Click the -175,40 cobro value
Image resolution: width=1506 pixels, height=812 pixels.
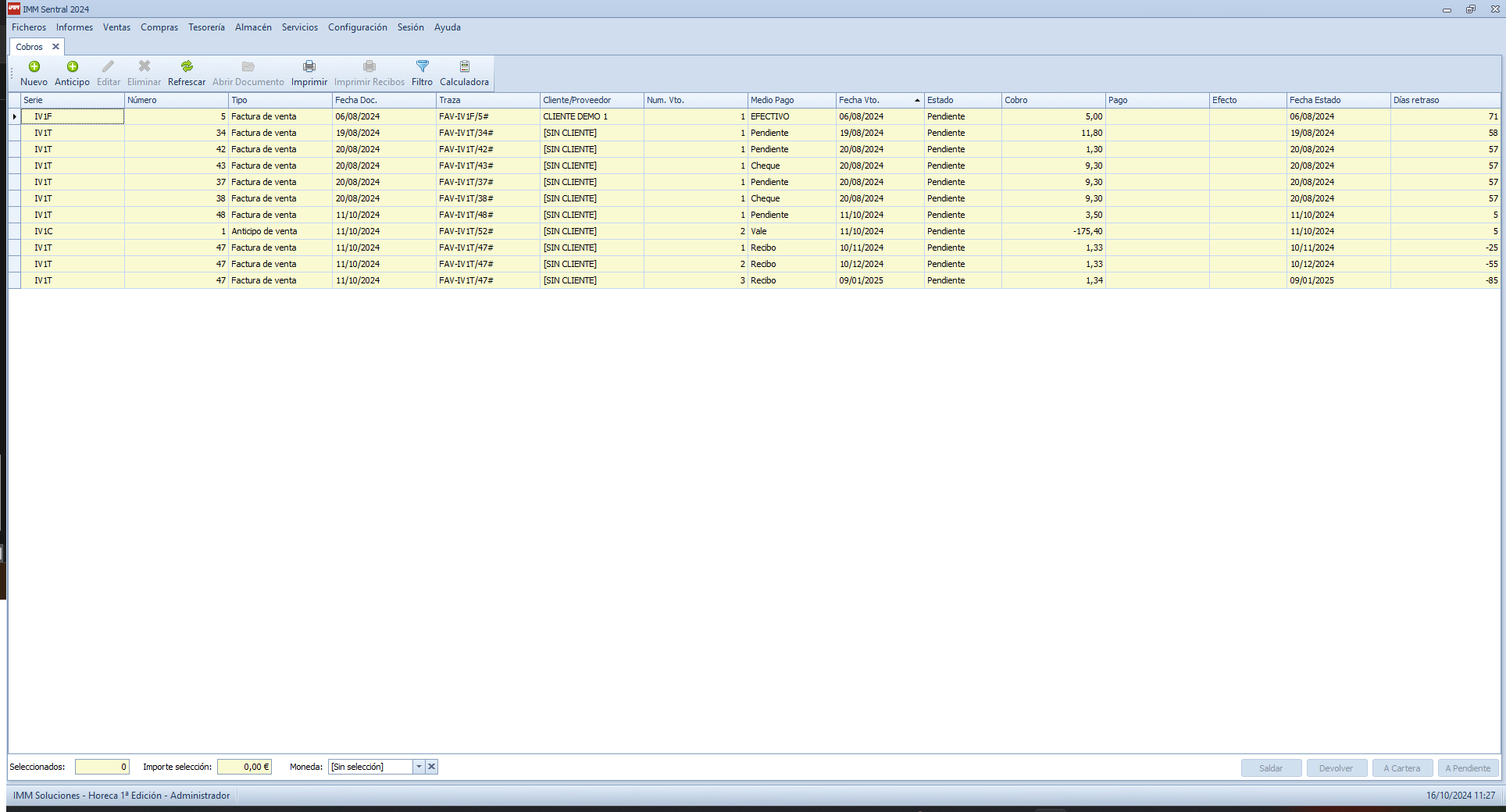click(1053, 231)
